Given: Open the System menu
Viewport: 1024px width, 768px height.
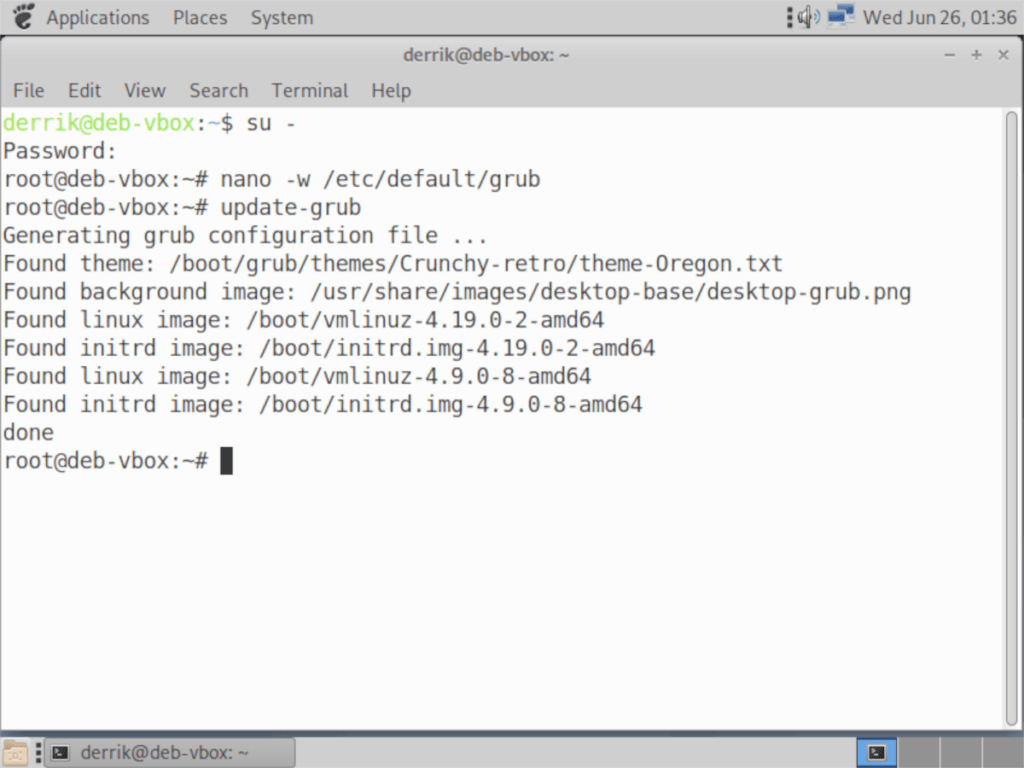Looking at the screenshot, I should (281, 17).
